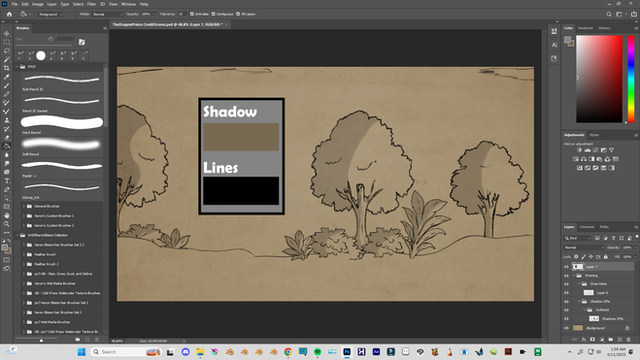Select the Type tool
Viewport: 640px width, 360px height.
coord(7,181)
